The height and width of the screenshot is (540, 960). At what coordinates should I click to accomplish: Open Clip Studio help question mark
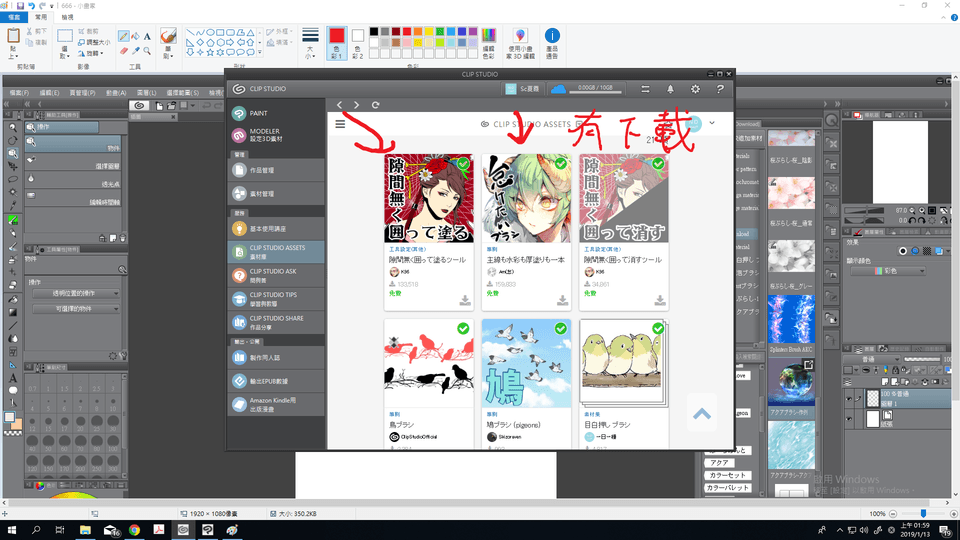point(720,89)
